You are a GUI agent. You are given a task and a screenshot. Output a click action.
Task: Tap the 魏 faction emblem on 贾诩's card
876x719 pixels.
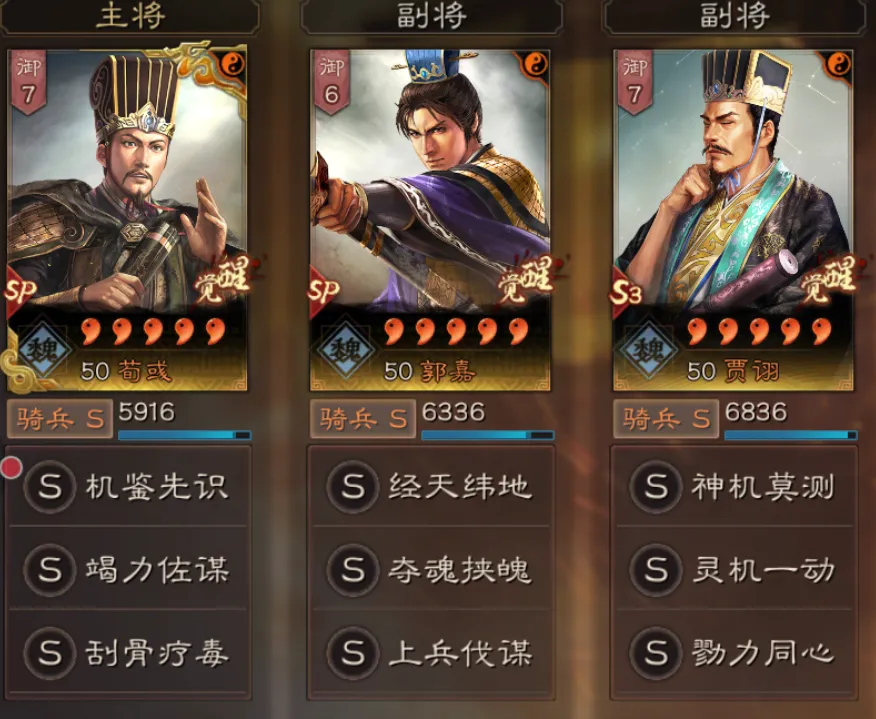pyautogui.click(x=649, y=351)
